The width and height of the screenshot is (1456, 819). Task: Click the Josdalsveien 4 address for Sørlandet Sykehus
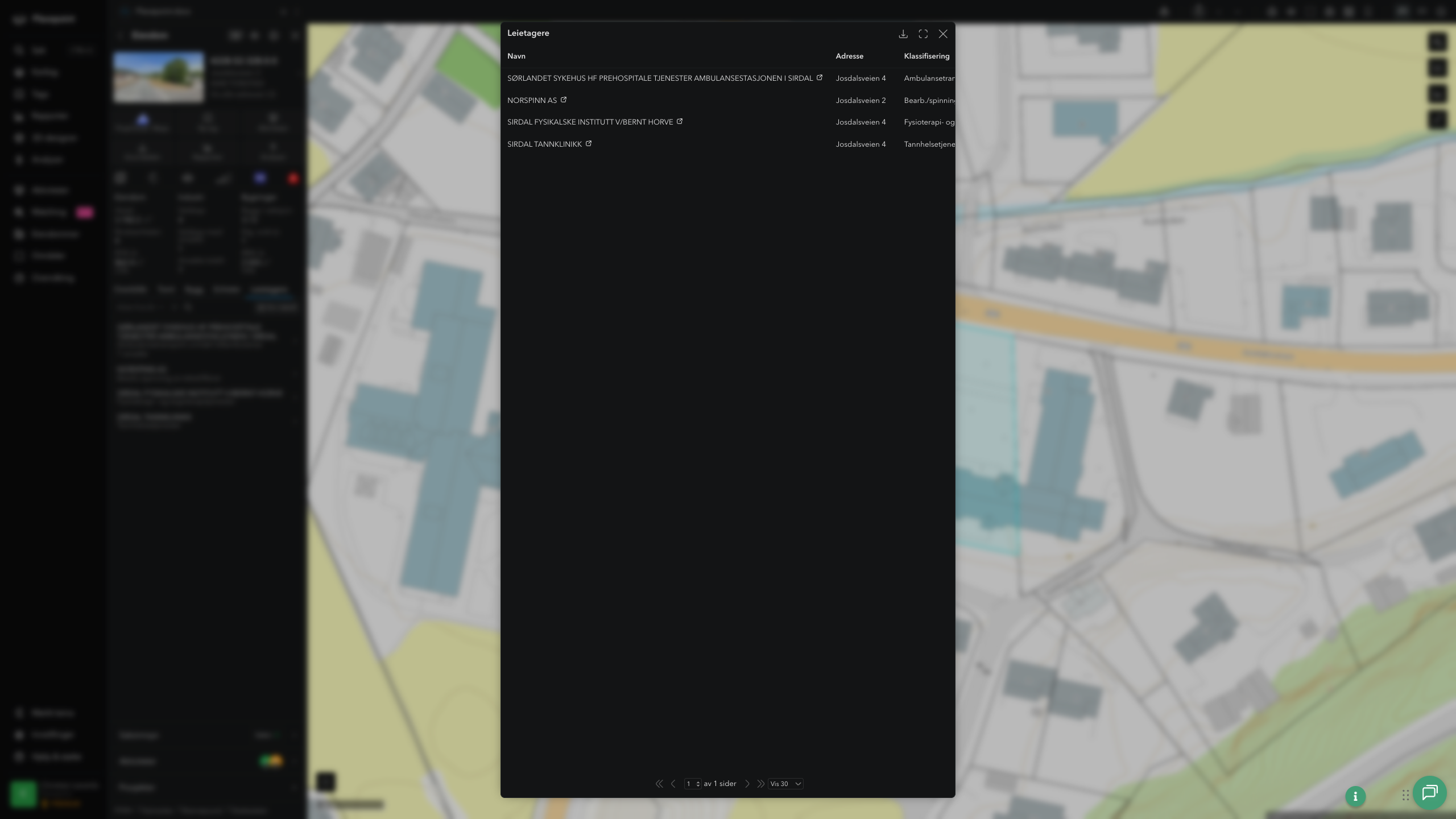point(861,78)
